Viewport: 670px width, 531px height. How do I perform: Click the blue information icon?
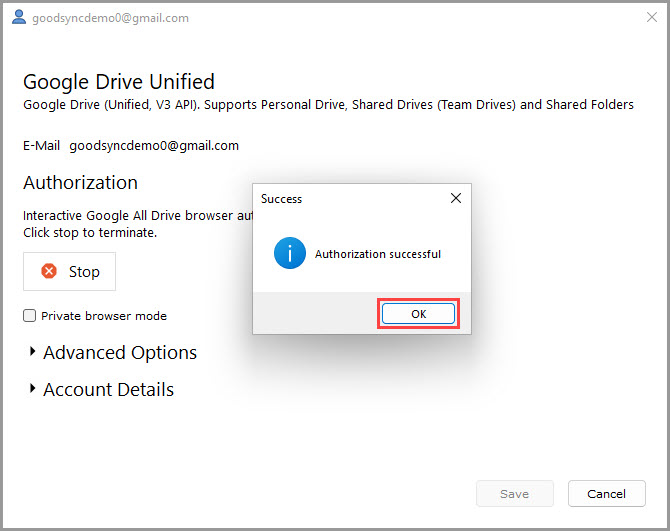[x=290, y=253]
